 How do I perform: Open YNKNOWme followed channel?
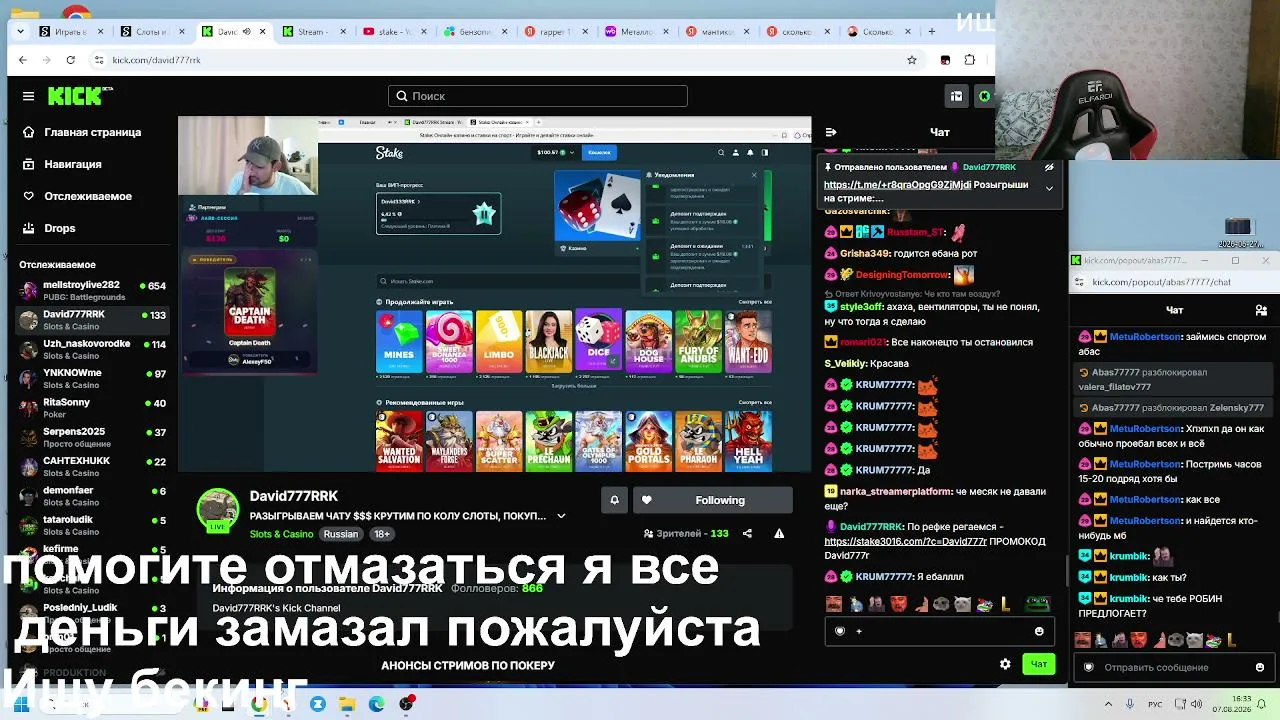[92, 378]
